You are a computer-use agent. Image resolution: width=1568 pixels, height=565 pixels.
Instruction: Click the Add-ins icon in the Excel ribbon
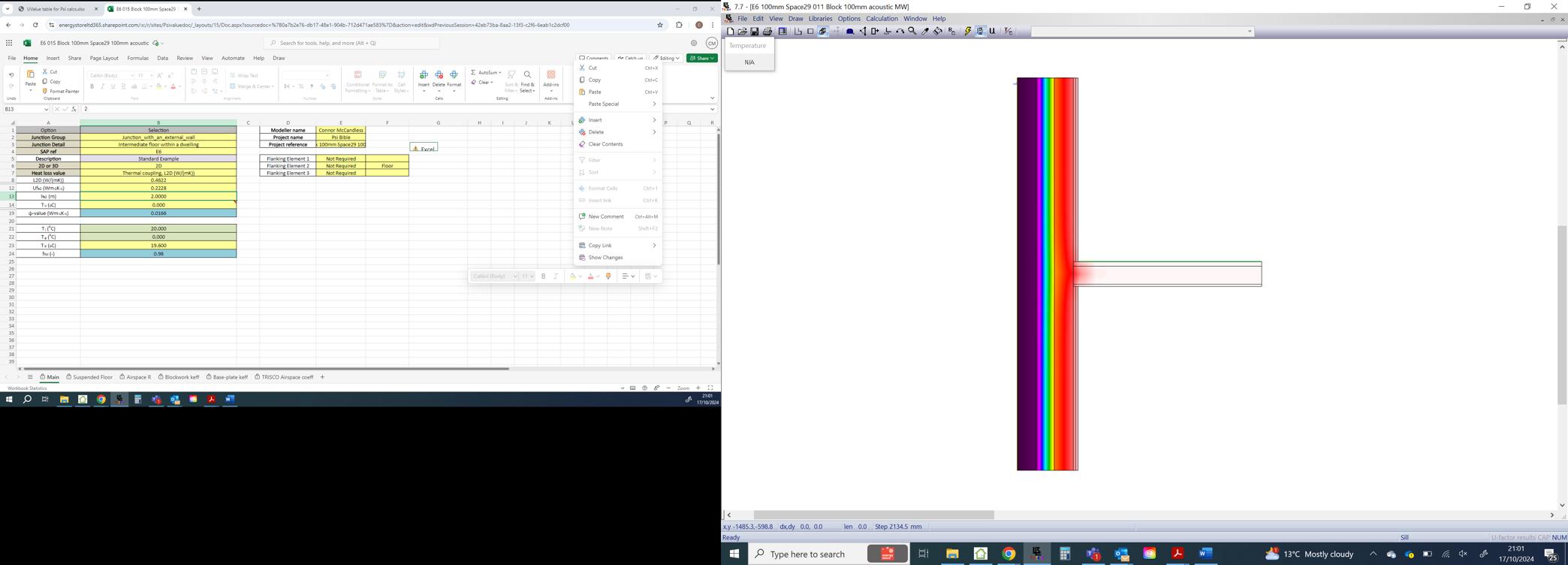coord(551,75)
